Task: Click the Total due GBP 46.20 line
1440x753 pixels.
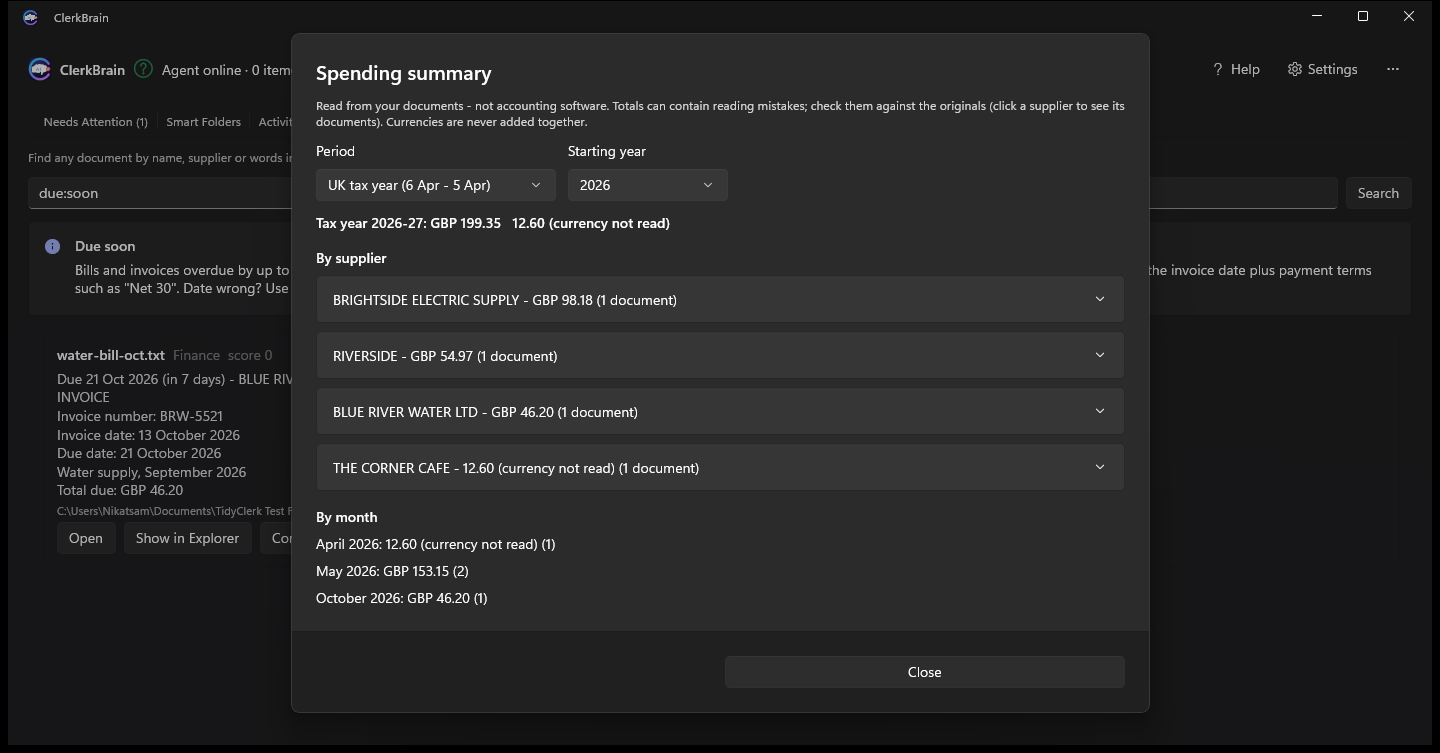Action: pyautogui.click(x=120, y=490)
